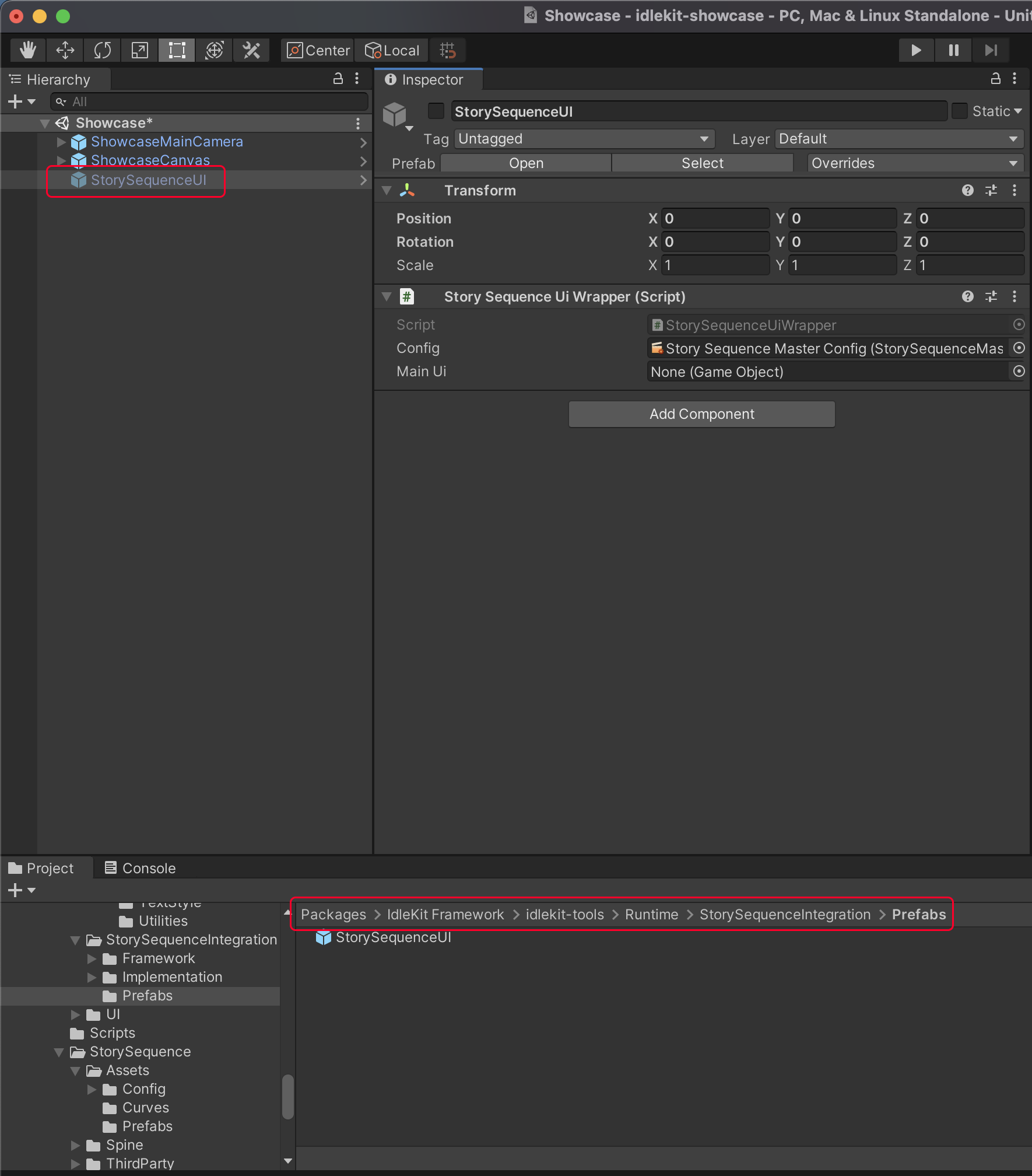Select the Move tool
The width and height of the screenshot is (1032, 1176).
coord(65,51)
